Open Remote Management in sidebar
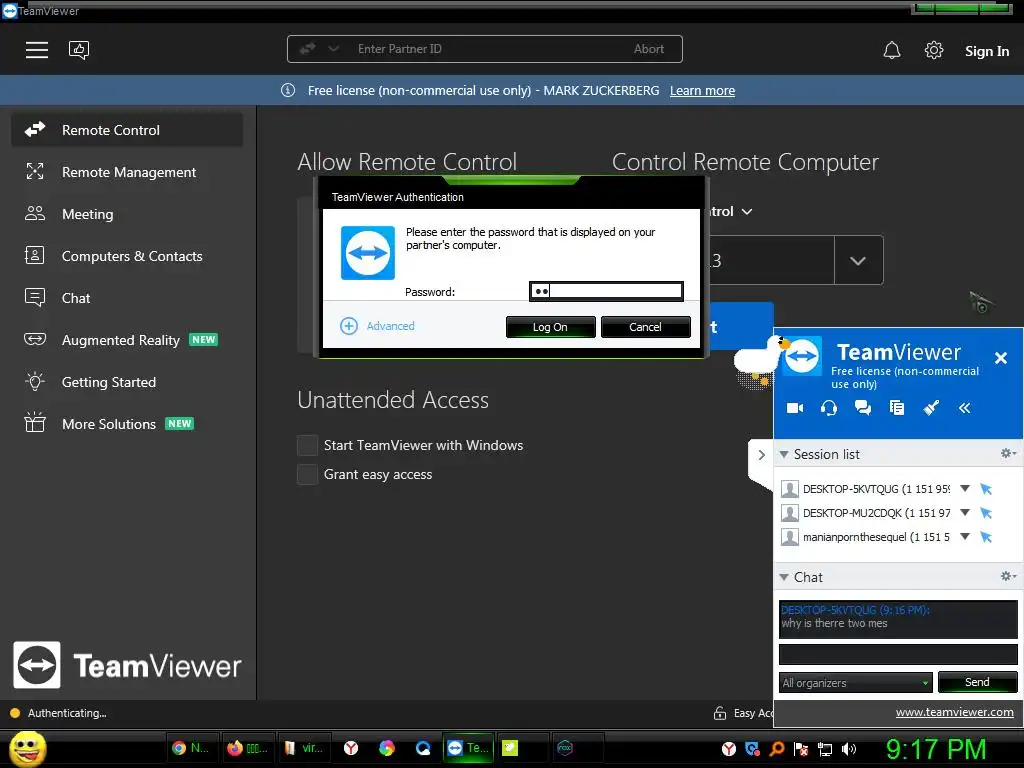The height and width of the screenshot is (768, 1024). pos(127,172)
